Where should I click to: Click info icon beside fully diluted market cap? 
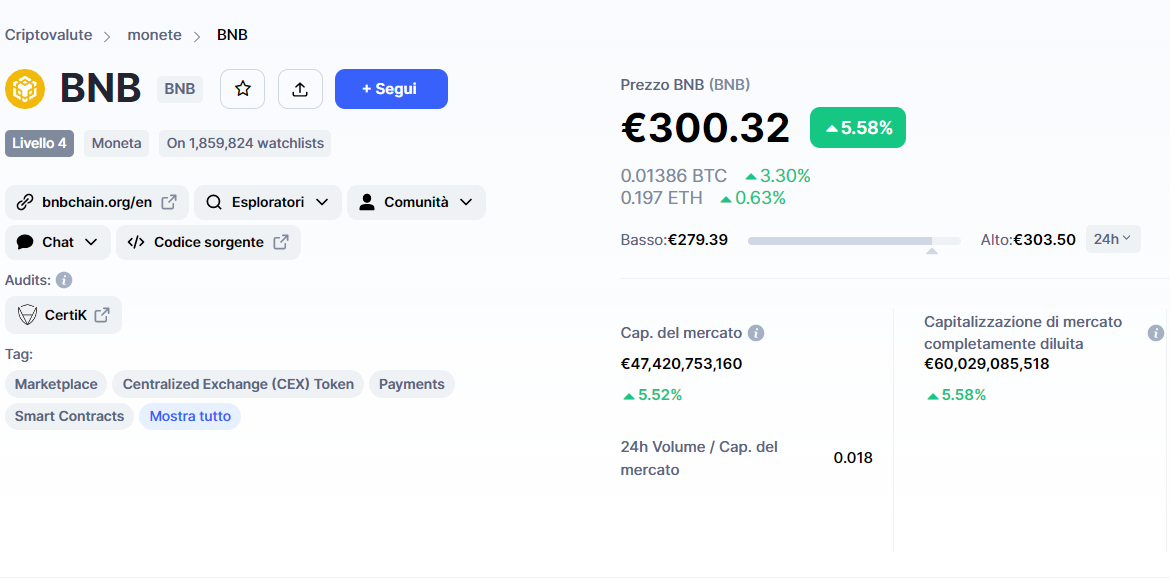coord(1156,333)
